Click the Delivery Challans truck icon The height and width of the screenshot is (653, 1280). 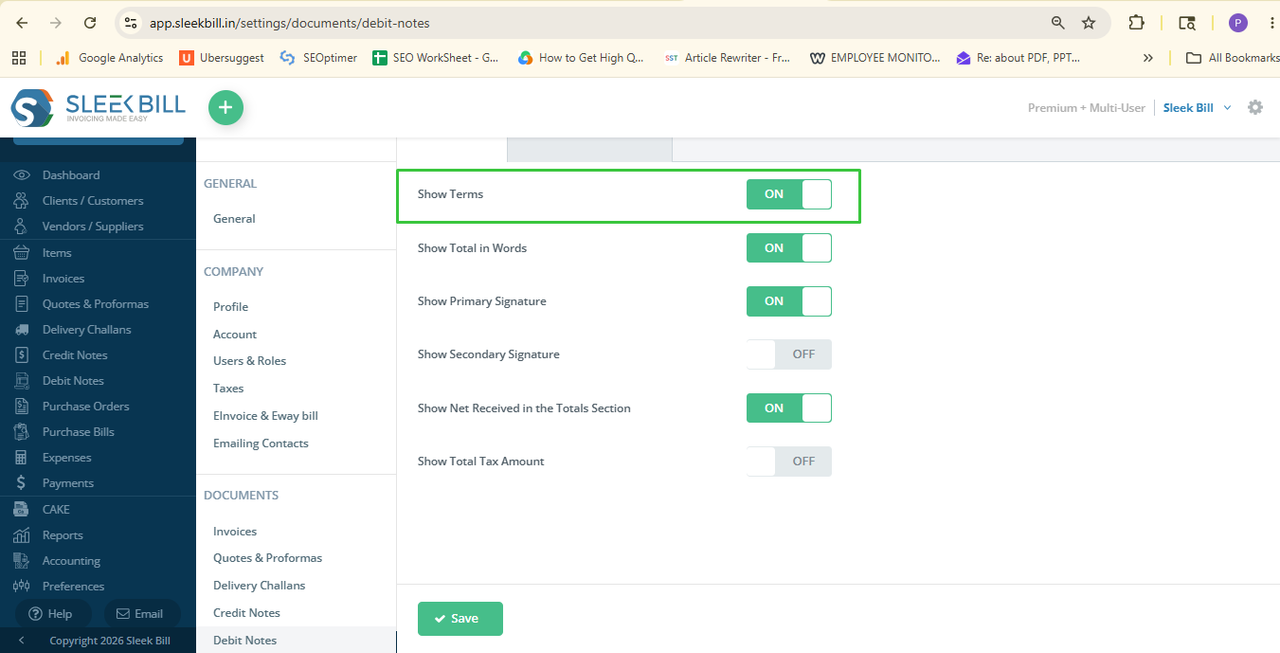coord(21,330)
